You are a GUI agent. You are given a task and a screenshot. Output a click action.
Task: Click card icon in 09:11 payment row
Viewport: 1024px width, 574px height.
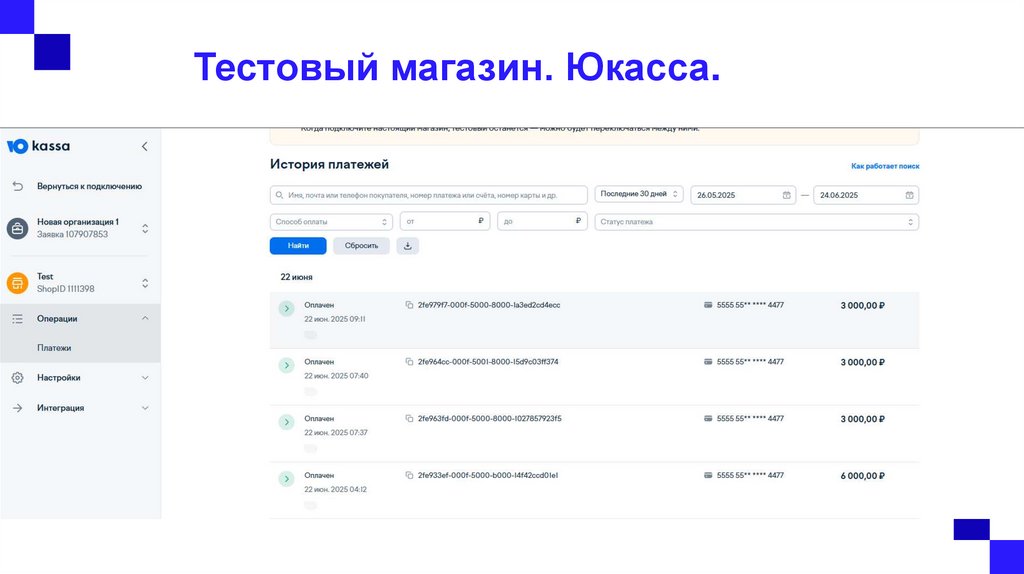(x=708, y=305)
